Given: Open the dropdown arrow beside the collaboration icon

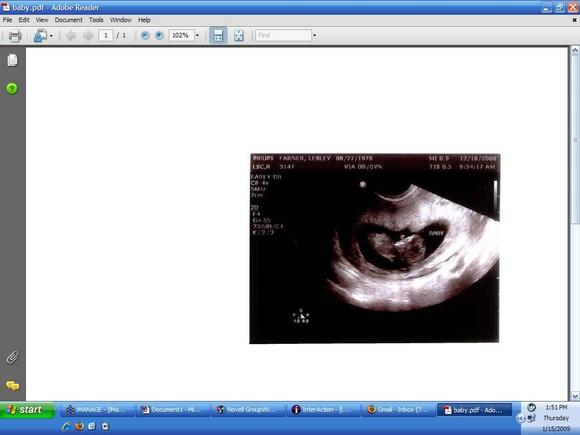Looking at the screenshot, I should coord(51,36).
